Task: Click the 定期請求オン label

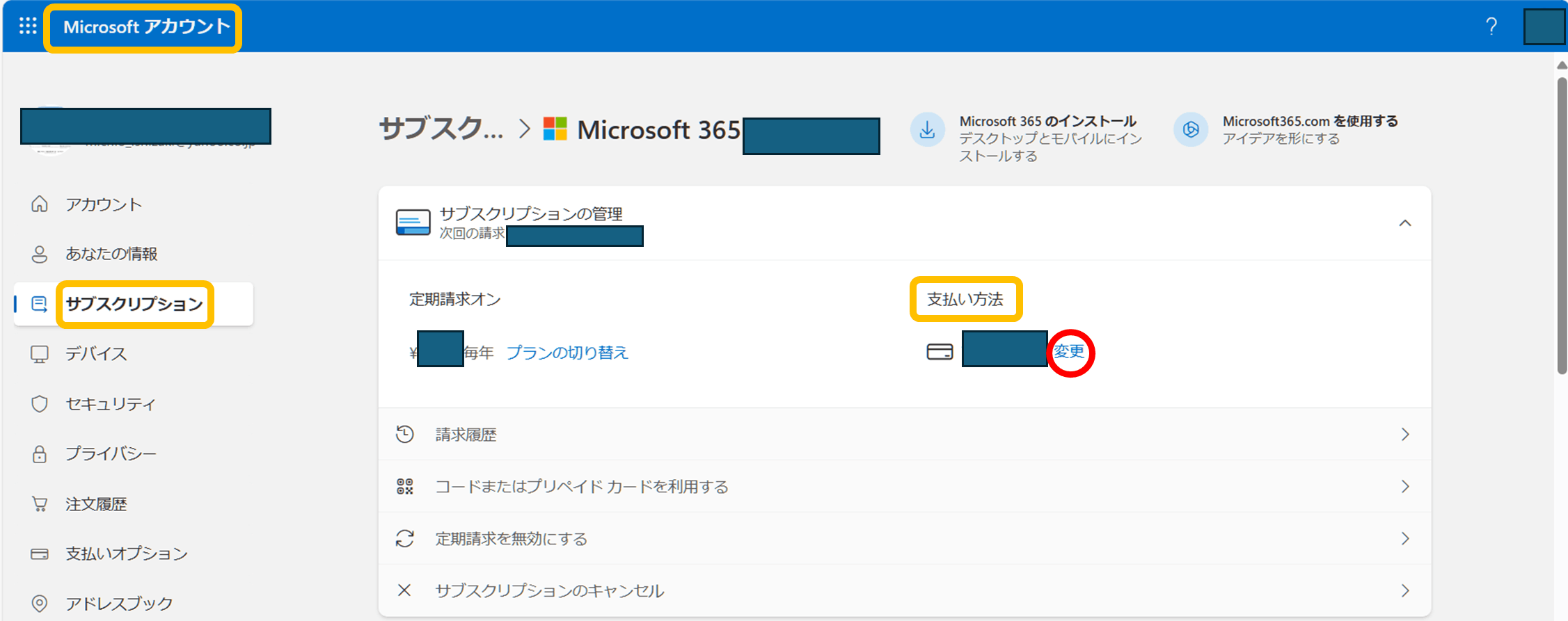Action: [455, 300]
